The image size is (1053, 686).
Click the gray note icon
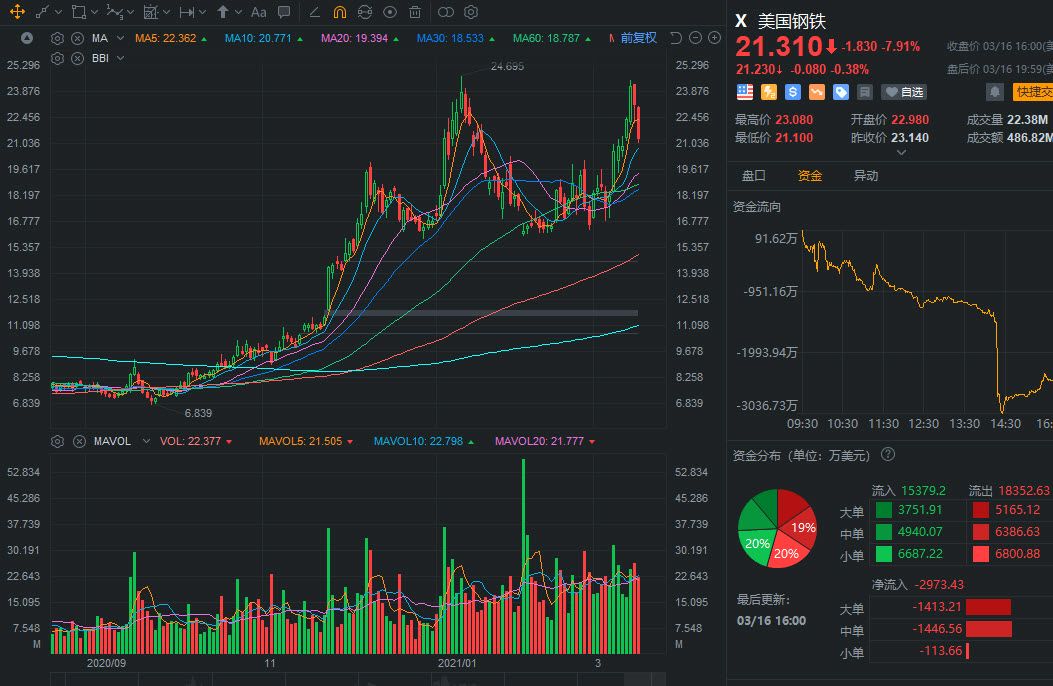point(865,92)
